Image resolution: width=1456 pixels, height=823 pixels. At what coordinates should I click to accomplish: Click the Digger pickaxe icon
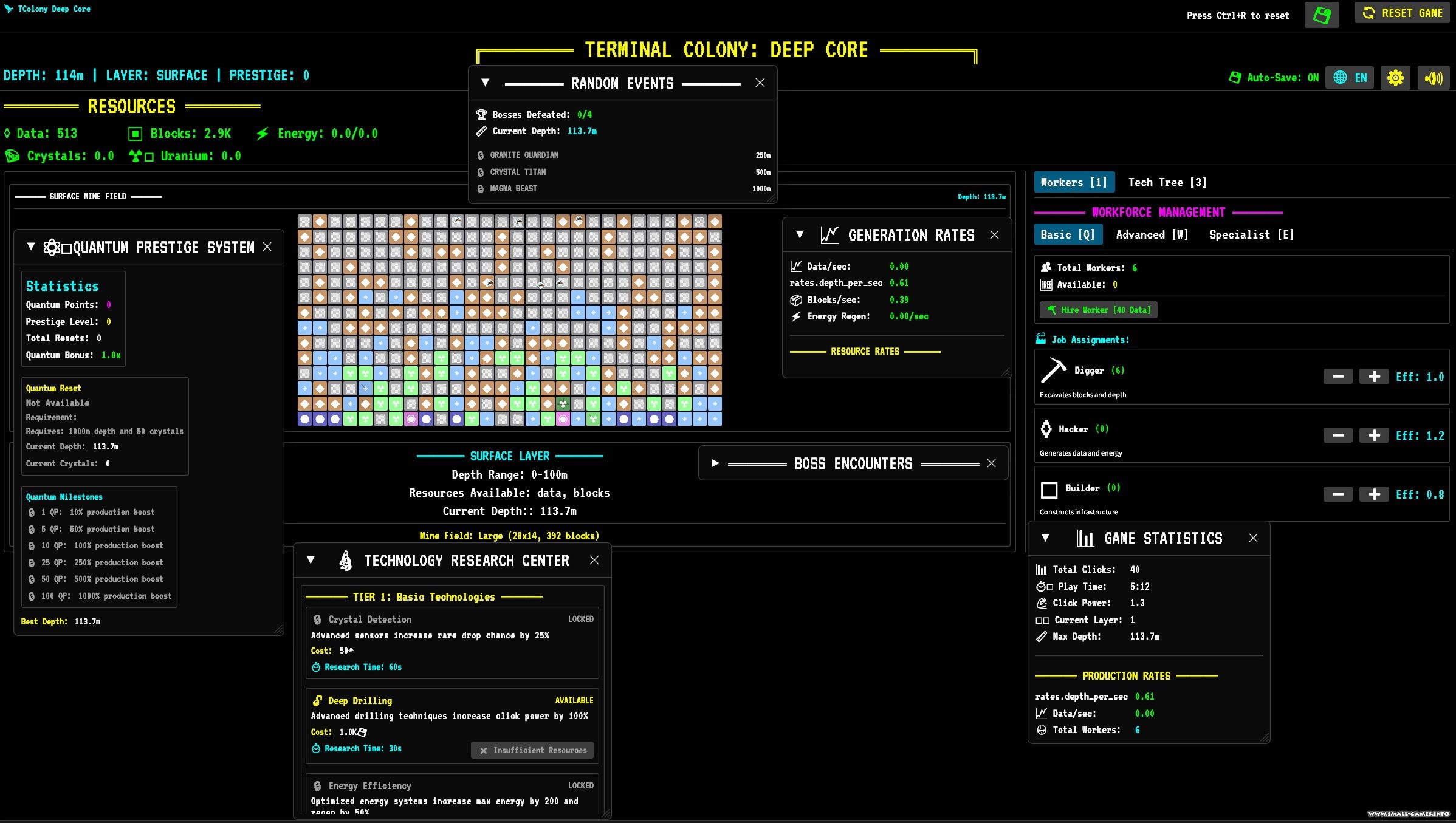(1053, 371)
